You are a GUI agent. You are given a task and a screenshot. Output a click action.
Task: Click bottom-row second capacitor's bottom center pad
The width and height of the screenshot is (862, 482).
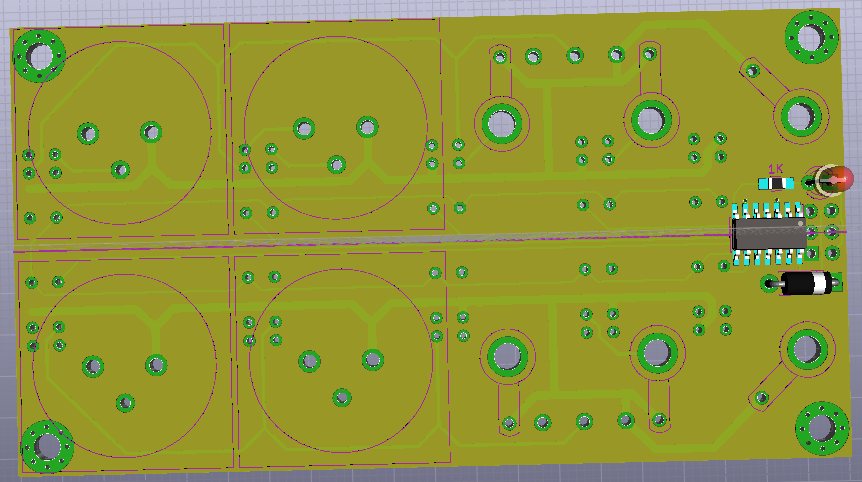[x=343, y=397]
